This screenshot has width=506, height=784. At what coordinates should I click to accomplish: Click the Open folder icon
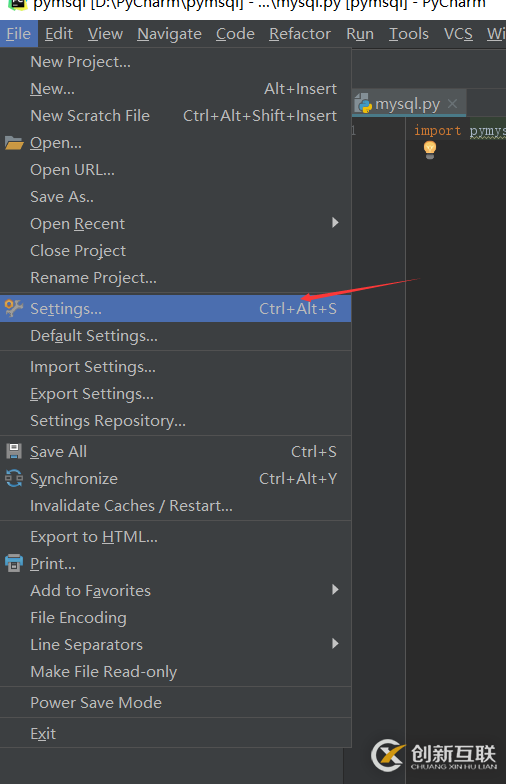pyautogui.click(x=14, y=144)
